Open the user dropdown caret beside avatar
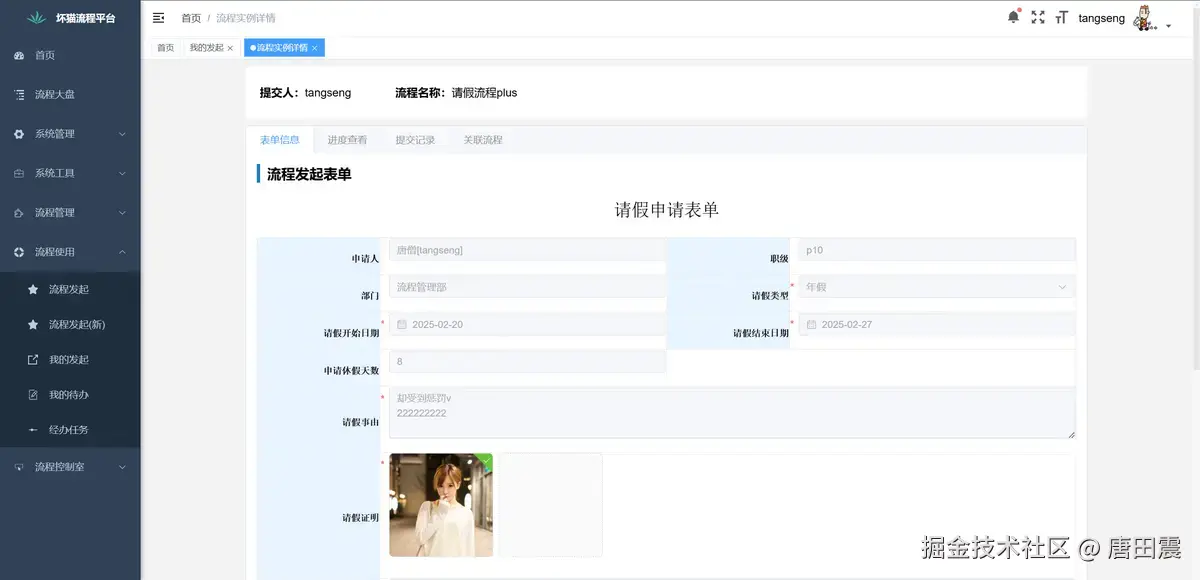The width and height of the screenshot is (1200, 580). coord(1169,26)
